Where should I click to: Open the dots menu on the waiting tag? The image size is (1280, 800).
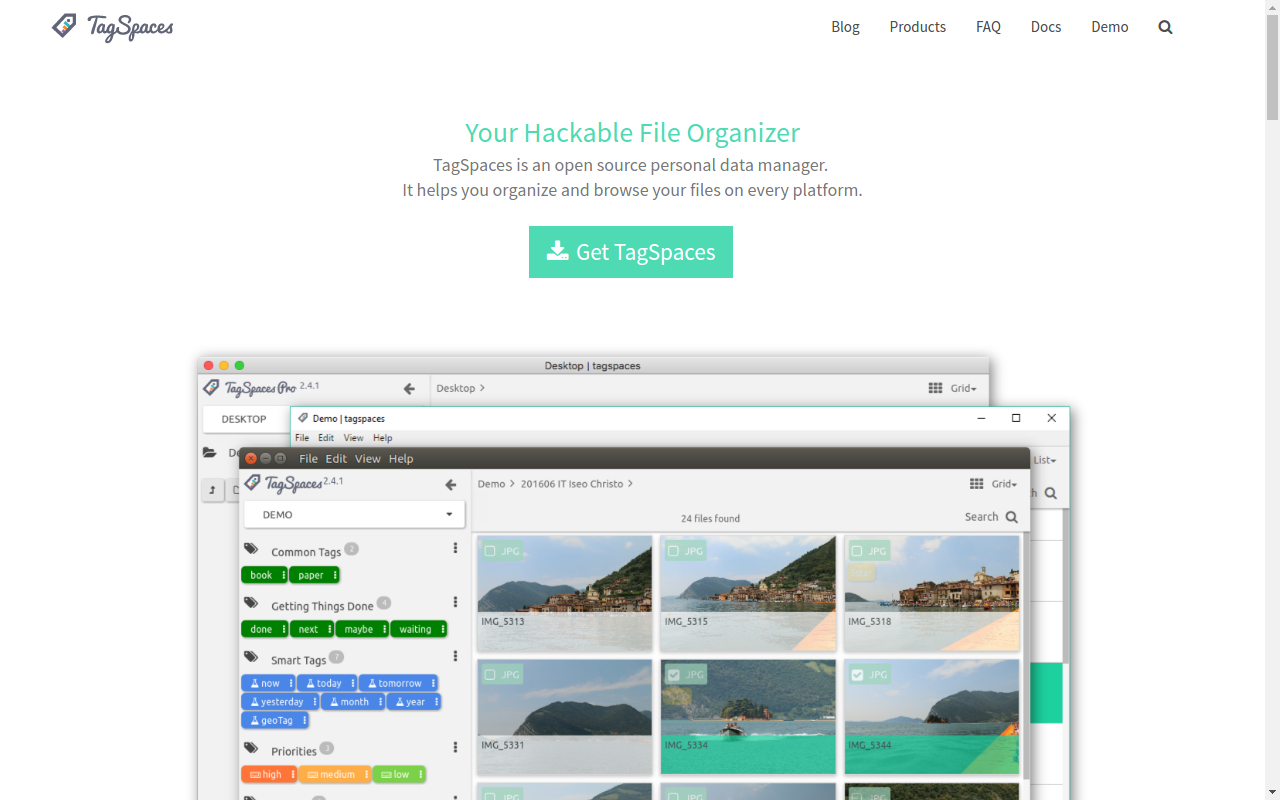click(x=441, y=629)
